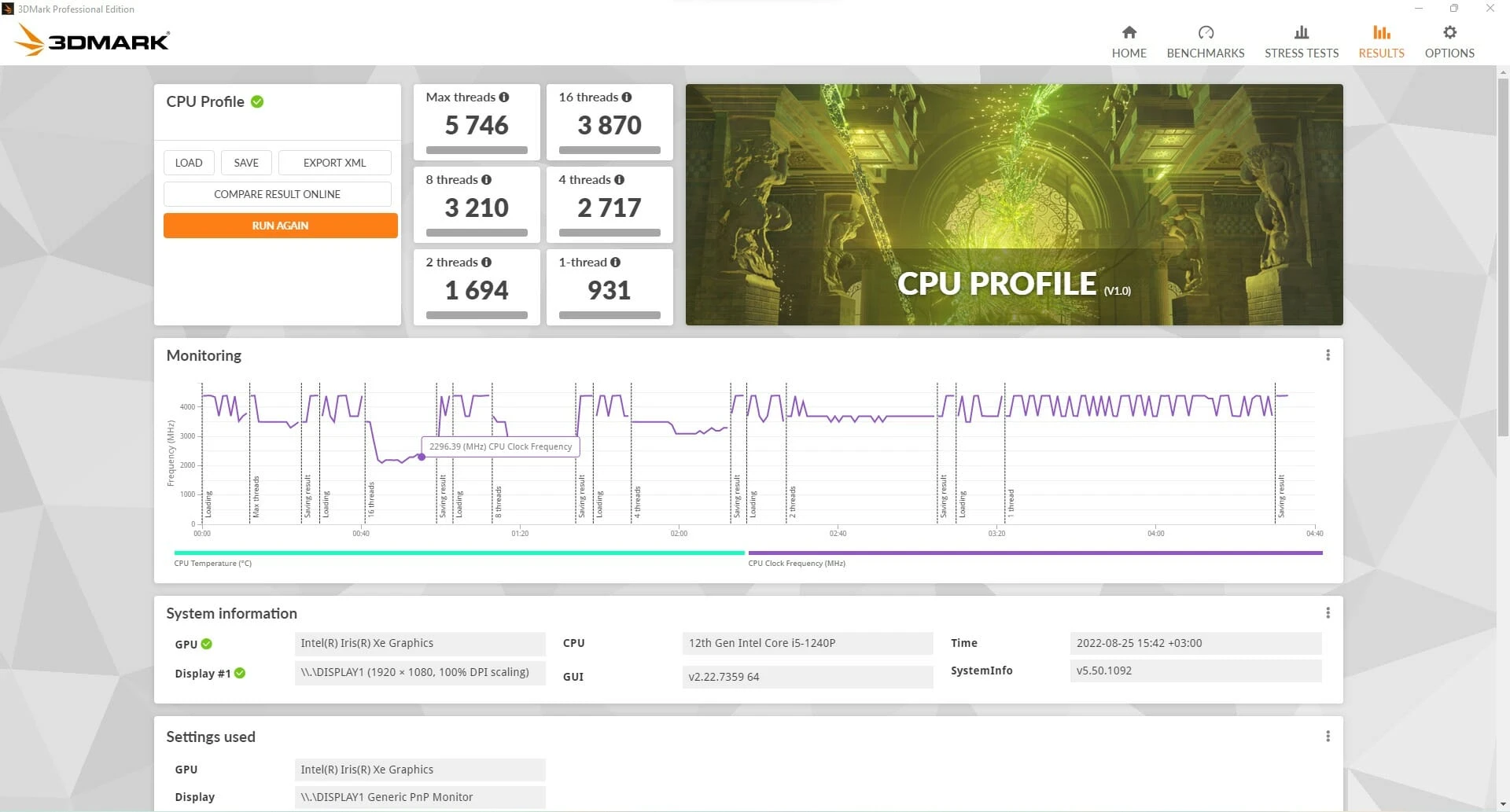Click Time value 2022-08-25 15:42 +03:00

[1195, 644]
